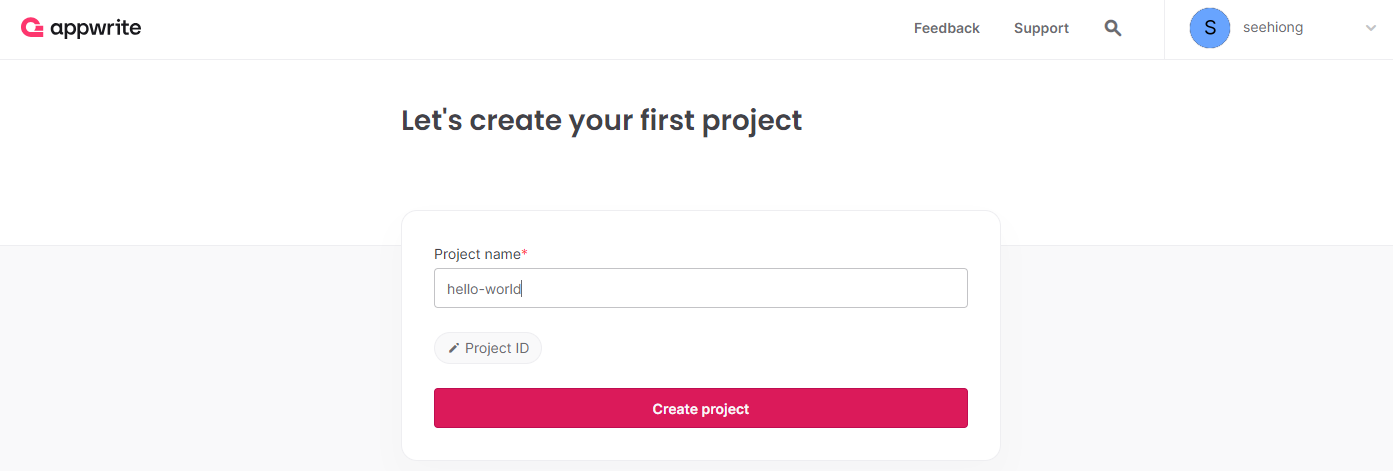Click the red required asterisk marker
Screen dimensions: 1393x471
[525, 254]
